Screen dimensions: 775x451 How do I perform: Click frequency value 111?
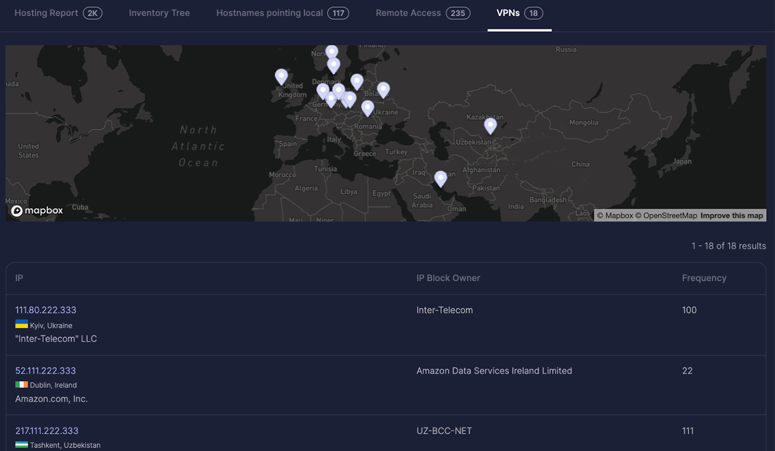[688, 431]
